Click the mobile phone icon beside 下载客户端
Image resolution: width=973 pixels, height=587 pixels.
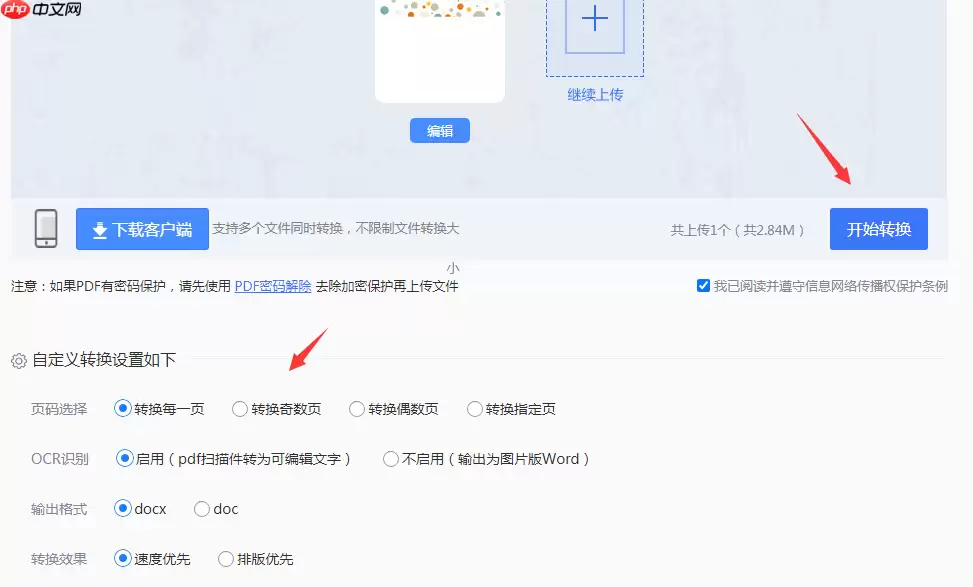[x=47, y=228]
